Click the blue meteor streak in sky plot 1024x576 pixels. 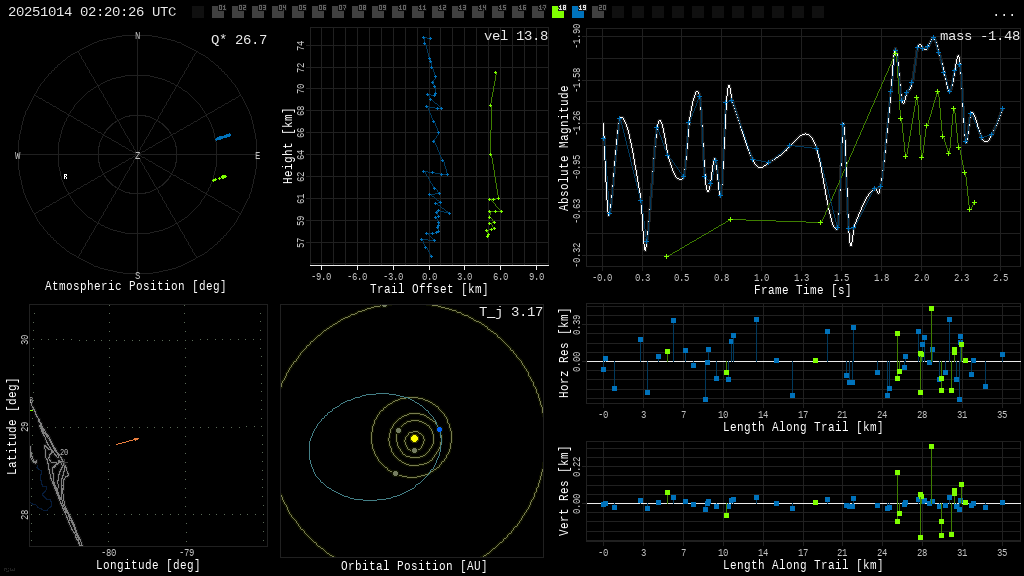coord(222,137)
